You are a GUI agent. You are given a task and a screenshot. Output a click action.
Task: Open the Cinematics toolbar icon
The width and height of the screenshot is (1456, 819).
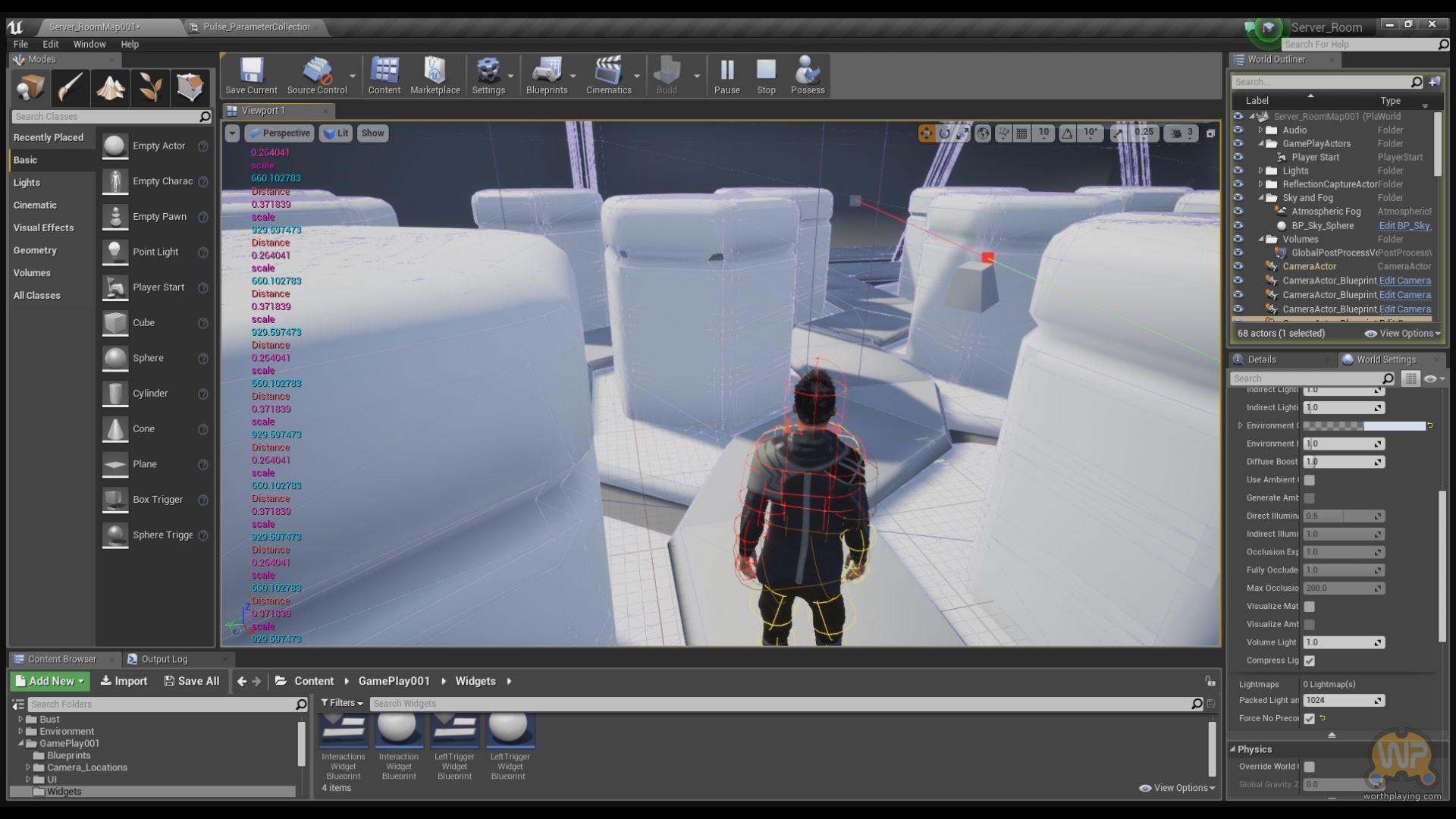pos(608,75)
